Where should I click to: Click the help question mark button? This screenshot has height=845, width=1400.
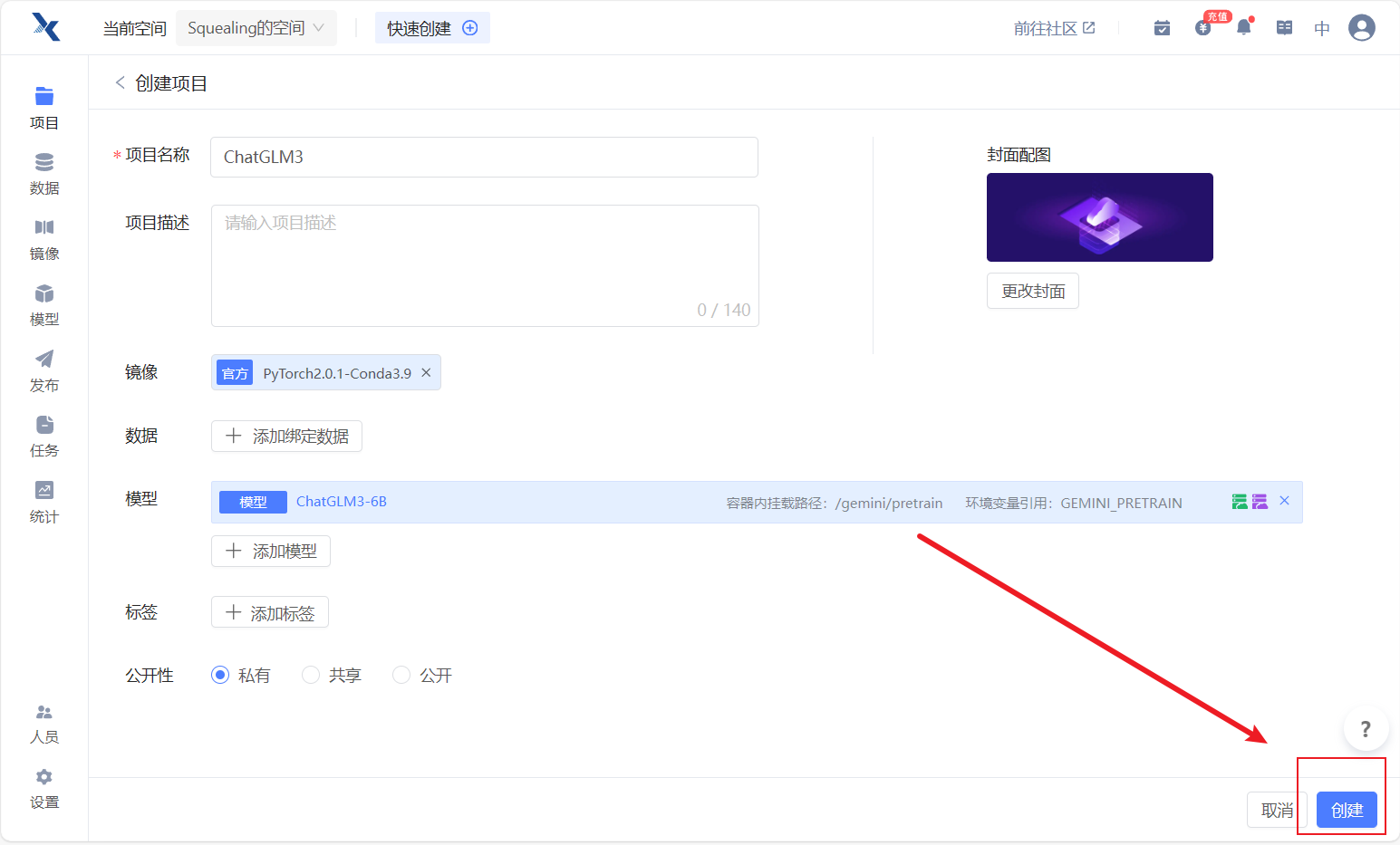click(x=1366, y=729)
